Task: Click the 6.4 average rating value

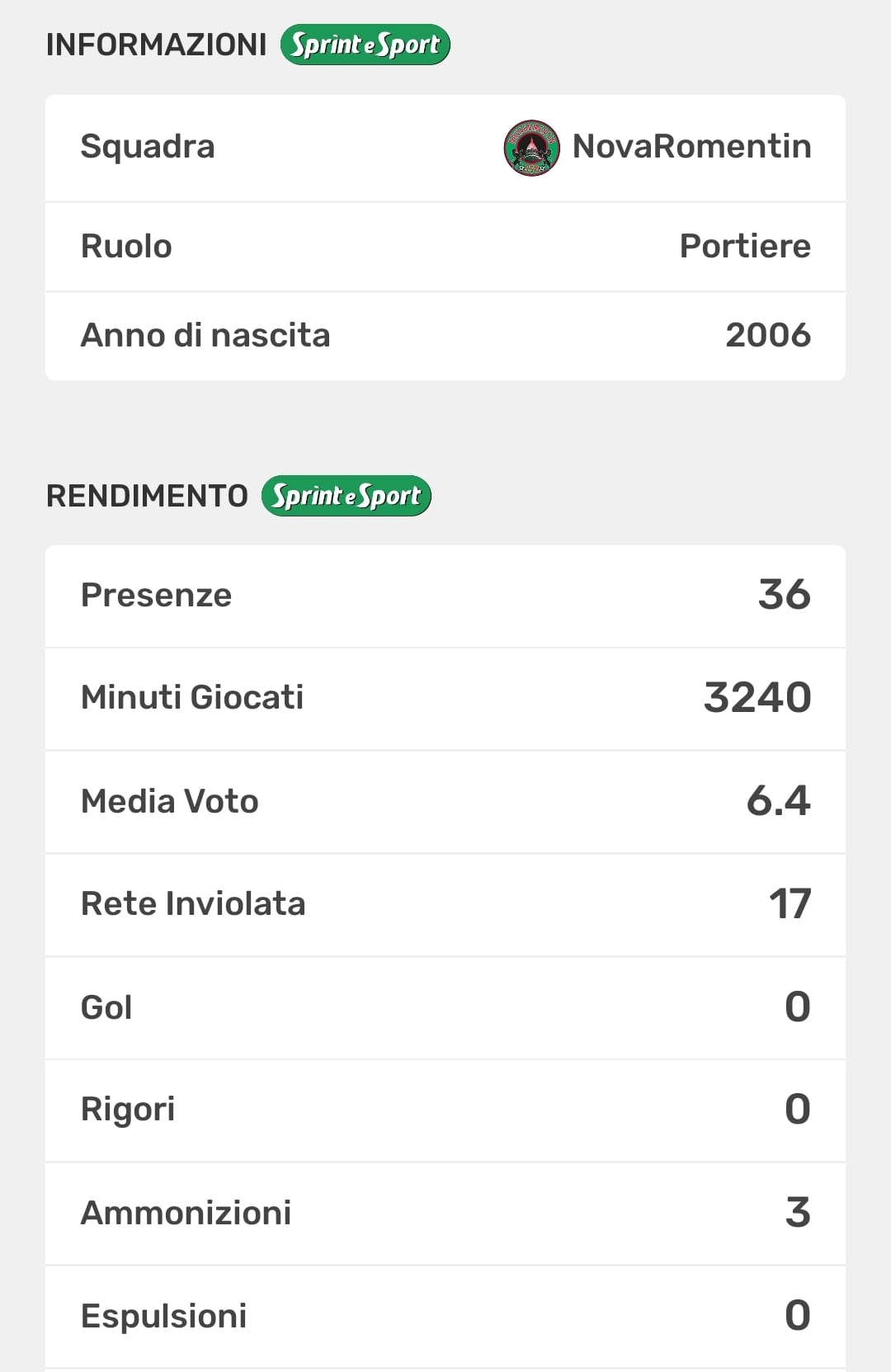Action: 778,801
